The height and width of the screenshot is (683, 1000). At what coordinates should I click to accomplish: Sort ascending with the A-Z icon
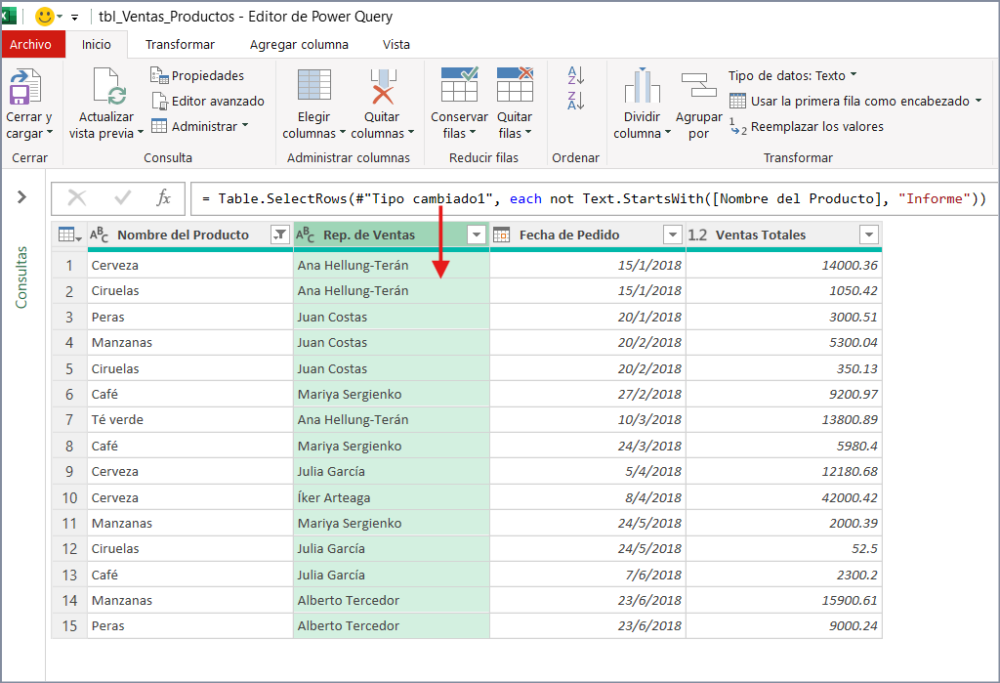576,75
